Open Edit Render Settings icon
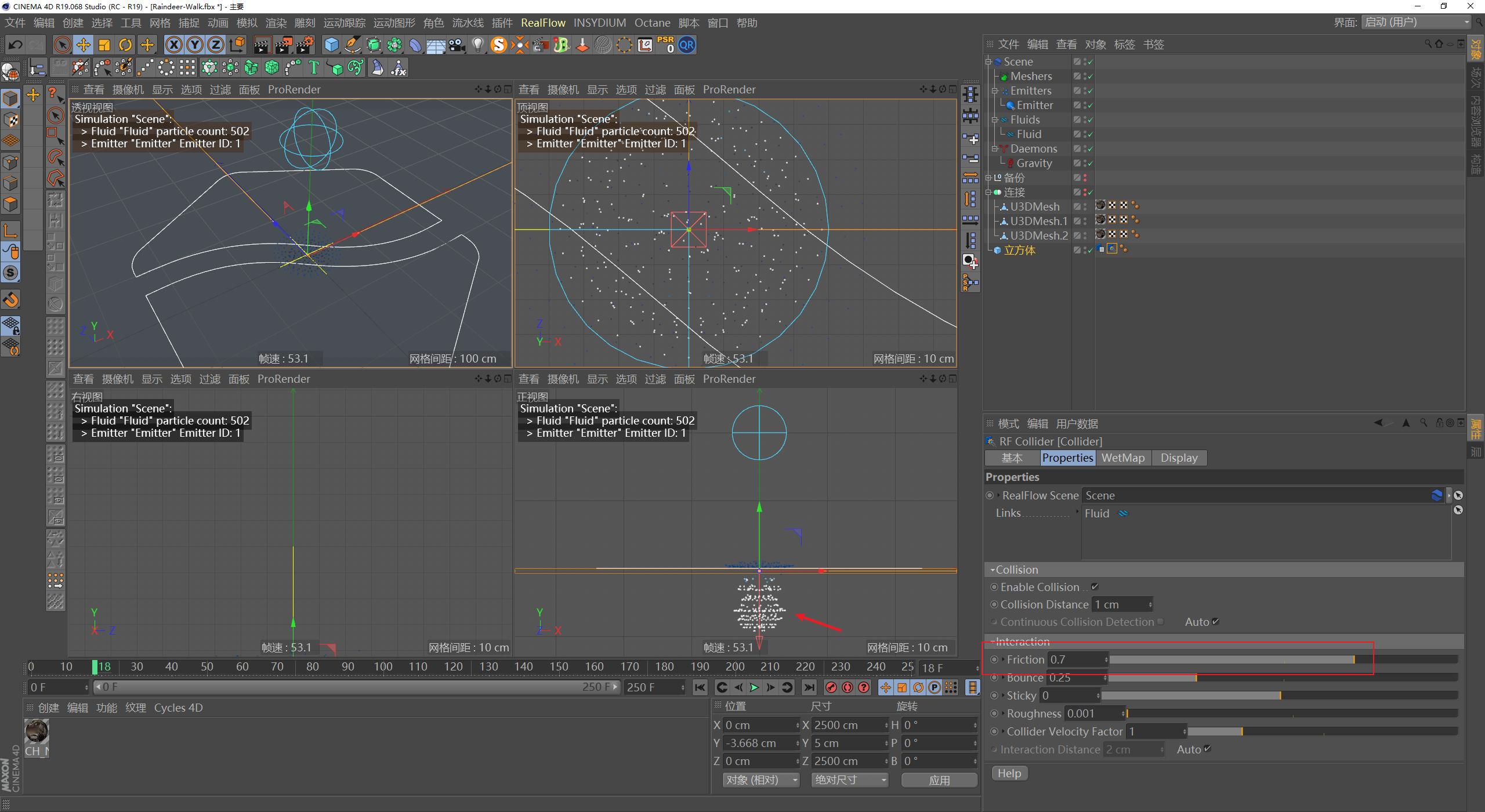Image resolution: width=1485 pixels, height=812 pixels. (x=306, y=45)
